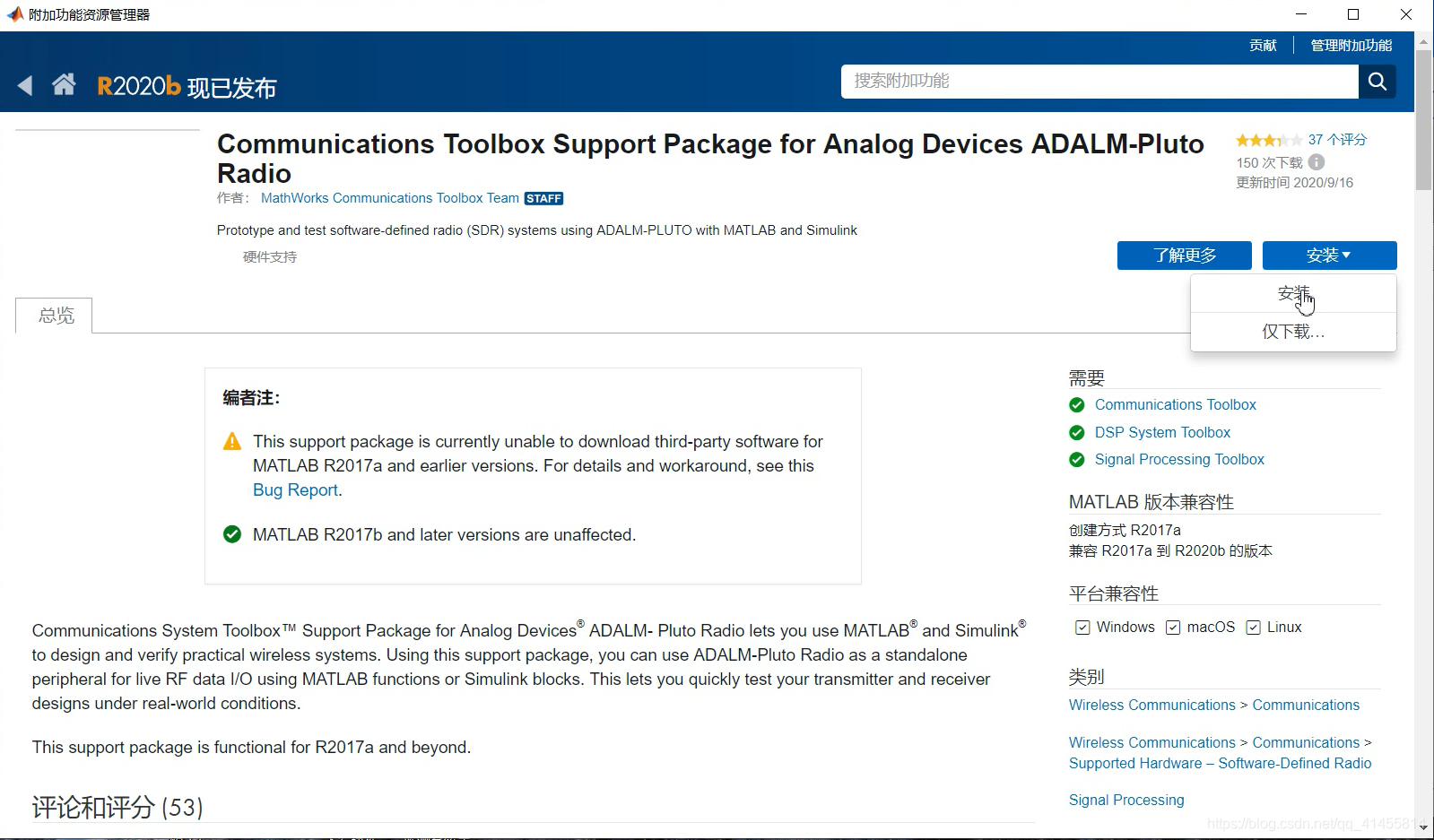The image size is (1434, 840).
Task: Open first Communications category link
Action: [1306, 706]
